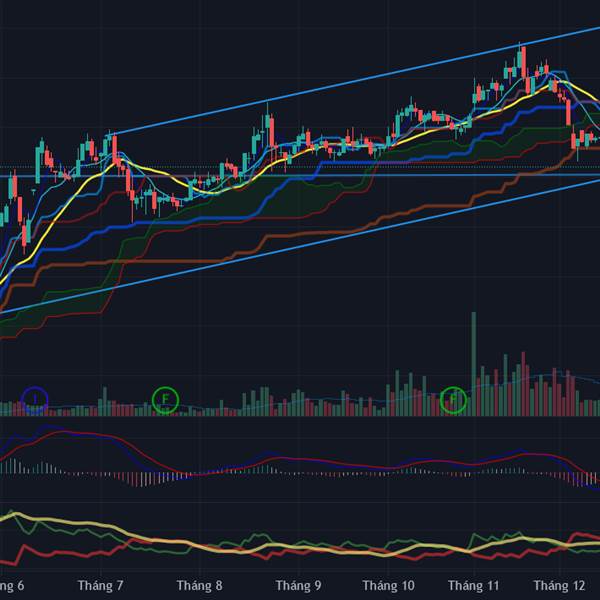Open the blue circle event marker in June
Screen dimensions: 600x600
point(35,400)
